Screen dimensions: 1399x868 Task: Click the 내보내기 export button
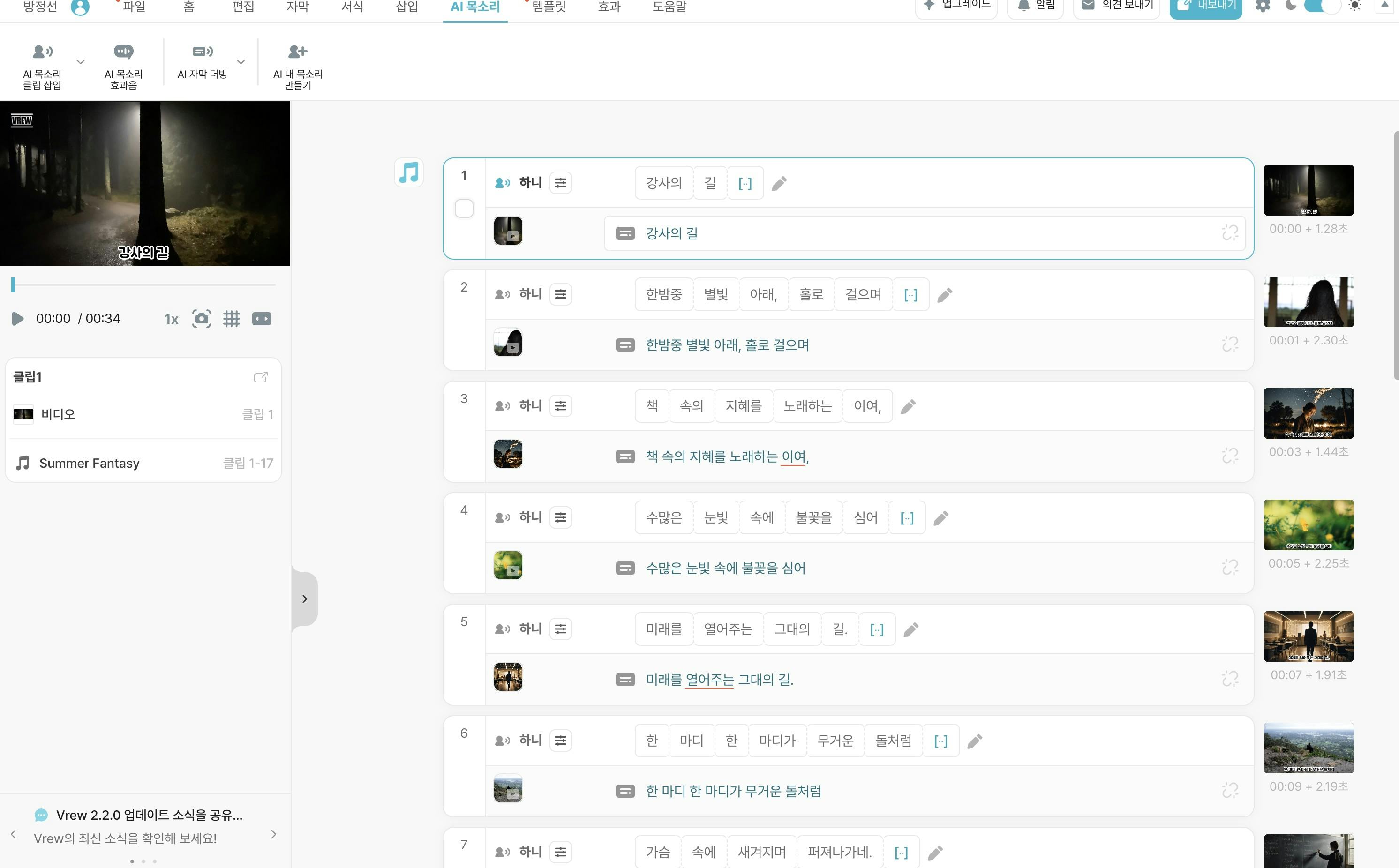coord(1206,7)
